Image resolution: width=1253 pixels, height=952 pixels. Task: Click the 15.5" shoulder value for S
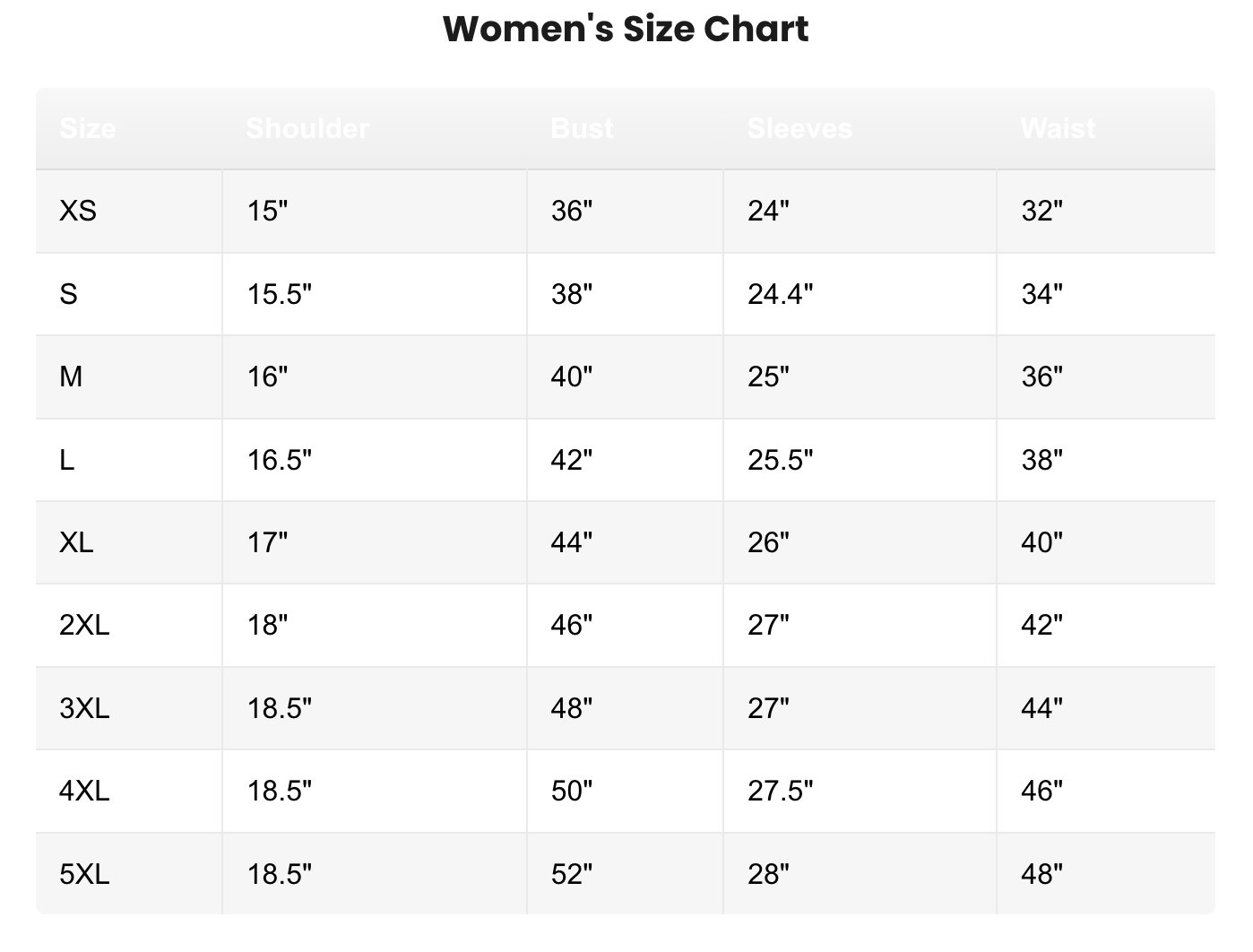pyautogui.click(x=280, y=294)
